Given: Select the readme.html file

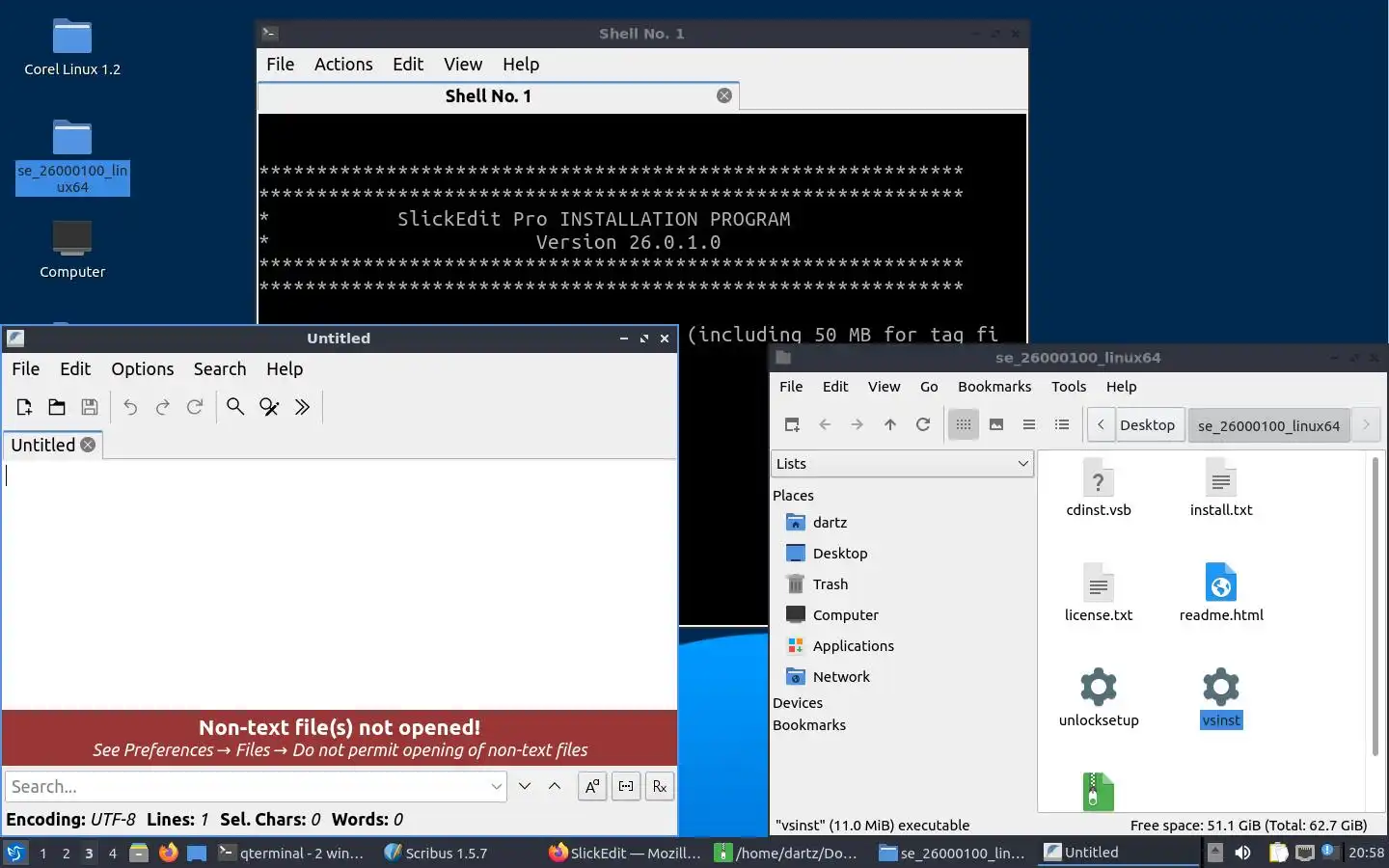Looking at the screenshot, I should [1221, 594].
